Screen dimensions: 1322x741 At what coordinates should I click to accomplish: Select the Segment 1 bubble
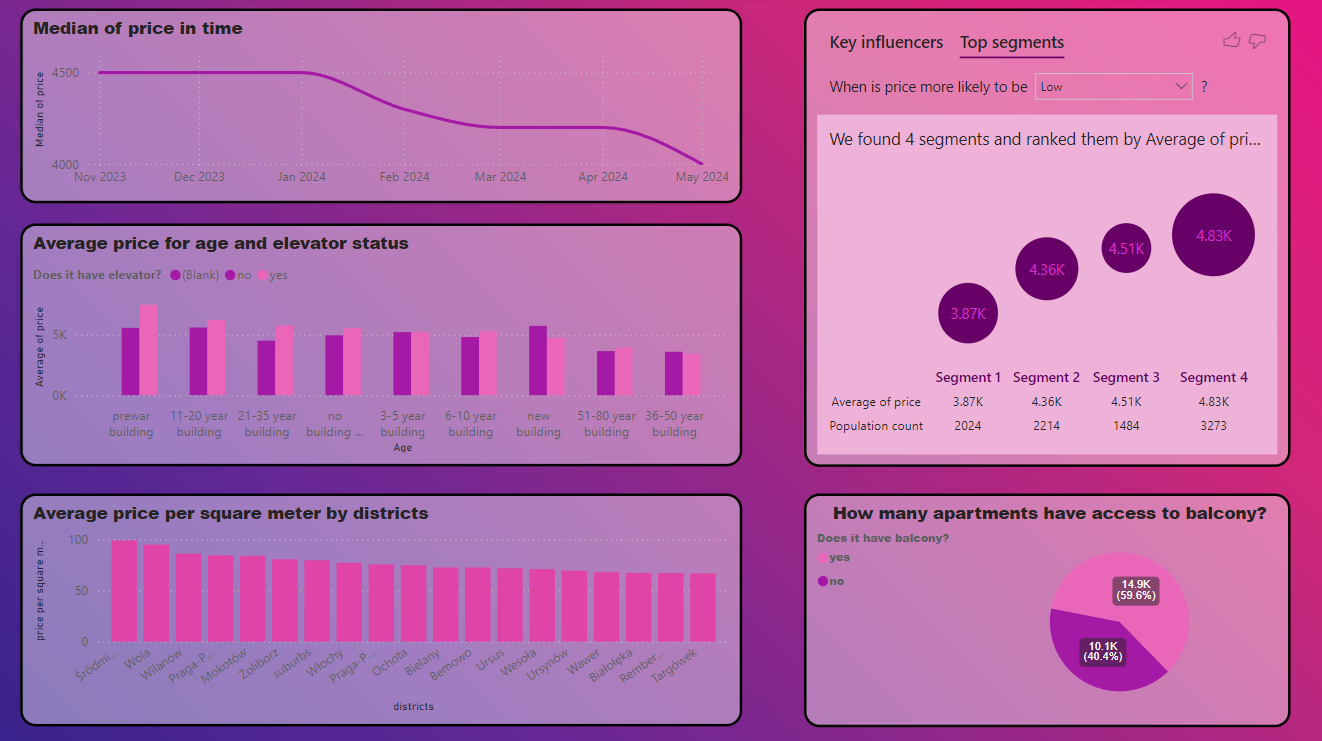click(967, 313)
